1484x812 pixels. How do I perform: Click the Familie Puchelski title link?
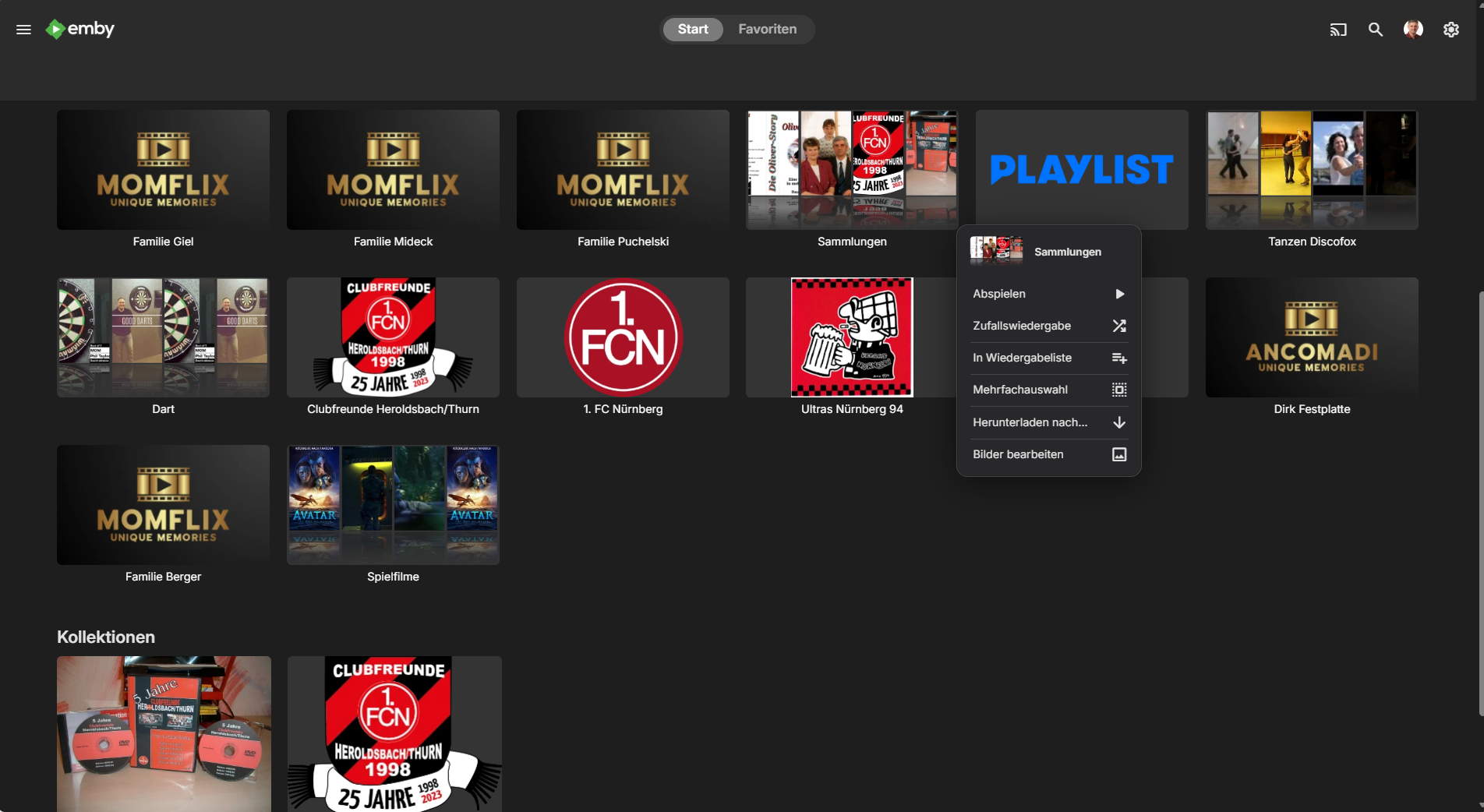tap(623, 242)
